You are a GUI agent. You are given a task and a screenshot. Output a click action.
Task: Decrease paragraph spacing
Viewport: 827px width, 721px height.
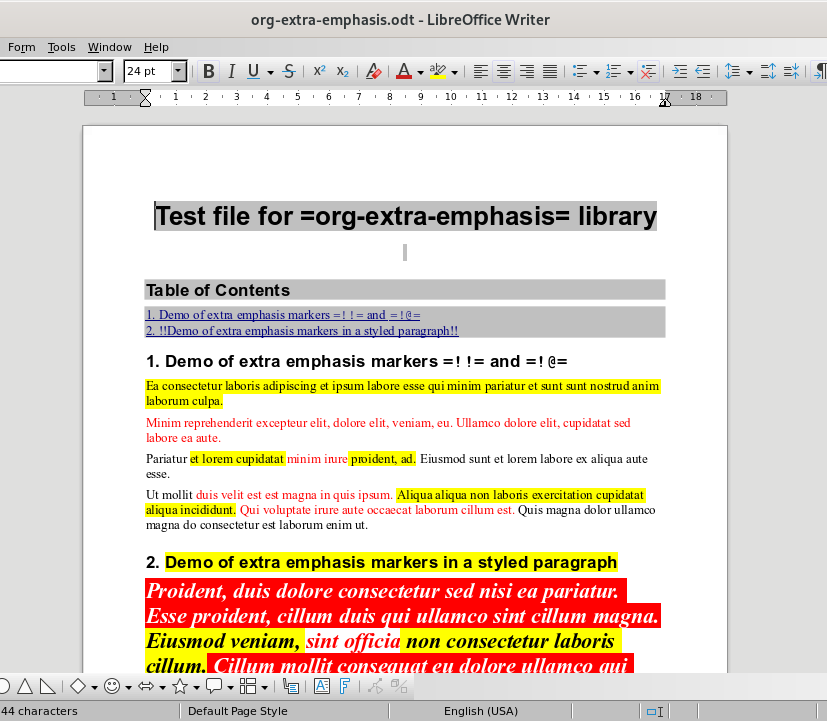791,71
